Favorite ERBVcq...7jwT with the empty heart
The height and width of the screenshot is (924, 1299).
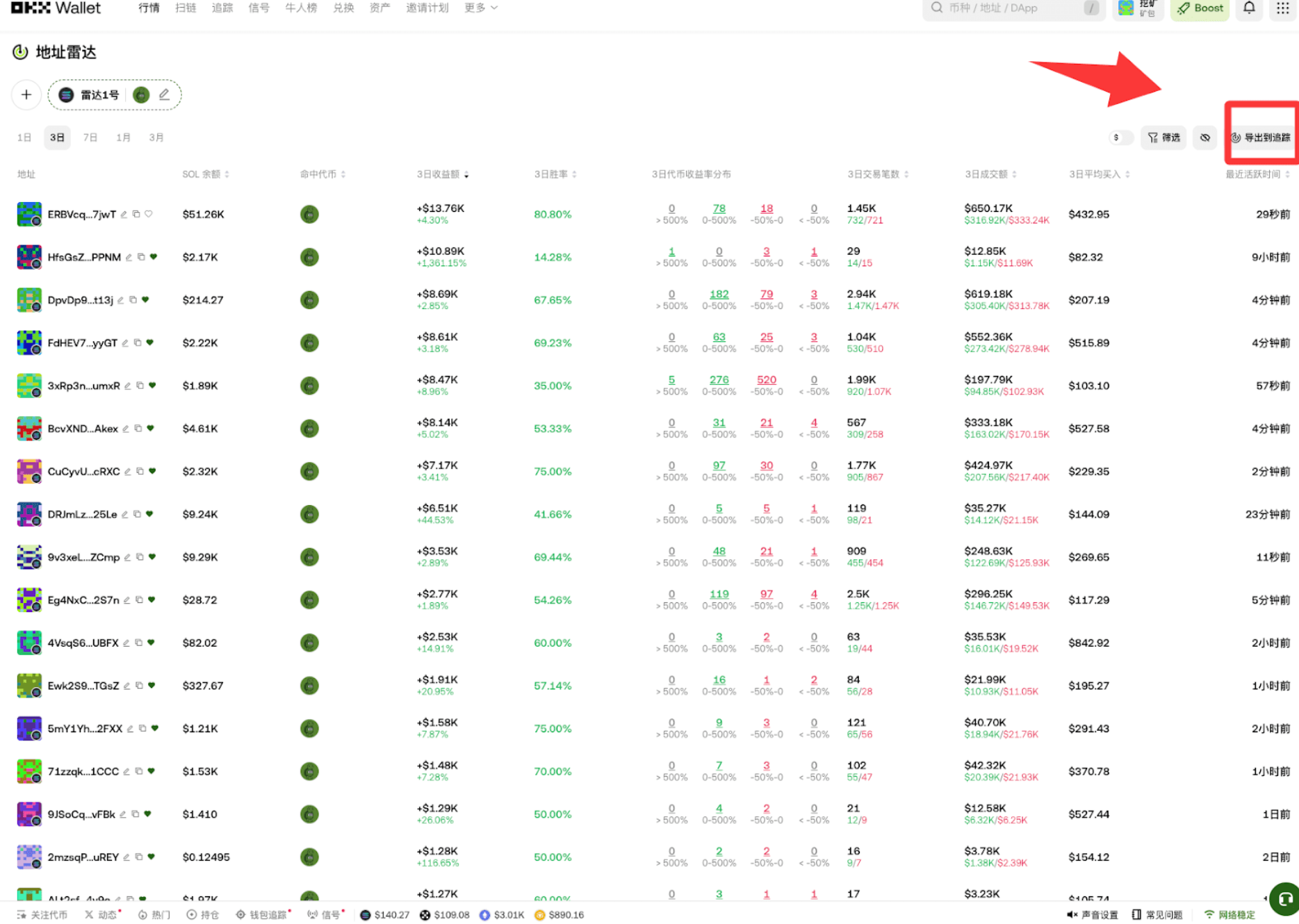point(149,214)
